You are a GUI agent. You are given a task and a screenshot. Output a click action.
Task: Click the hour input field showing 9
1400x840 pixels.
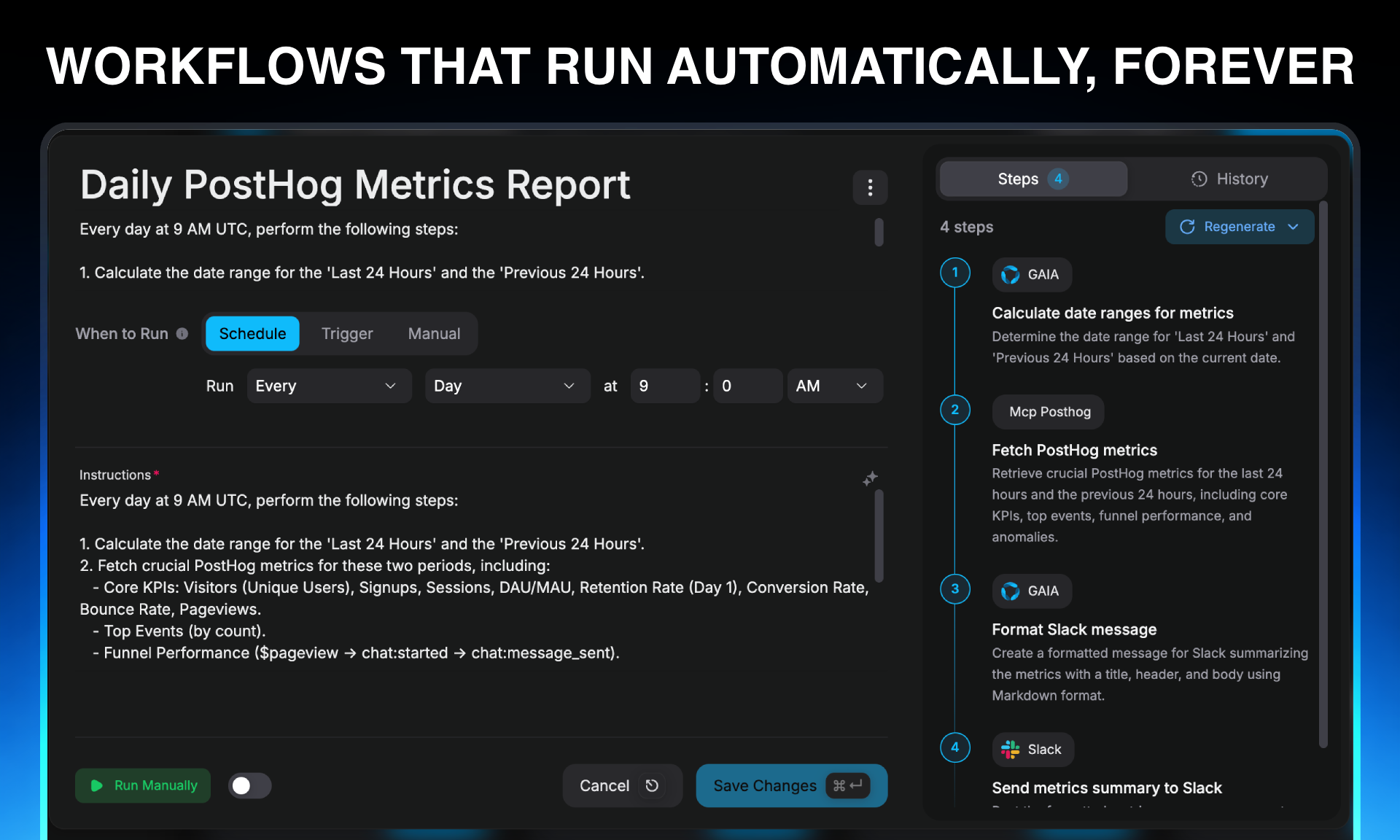tap(664, 386)
